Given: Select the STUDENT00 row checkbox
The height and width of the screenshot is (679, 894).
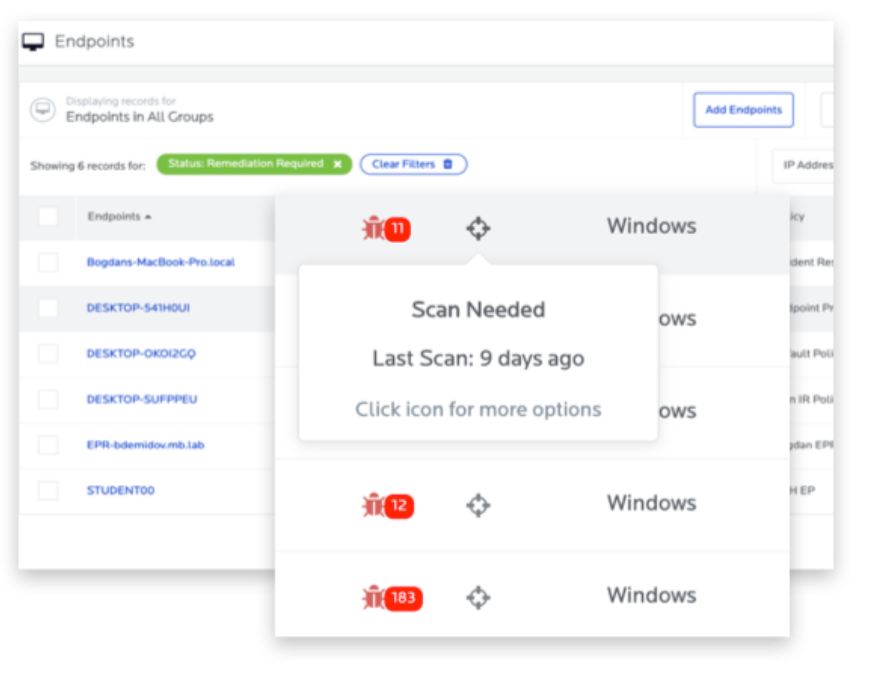Looking at the screenshot, I should (x=48, y=491).
